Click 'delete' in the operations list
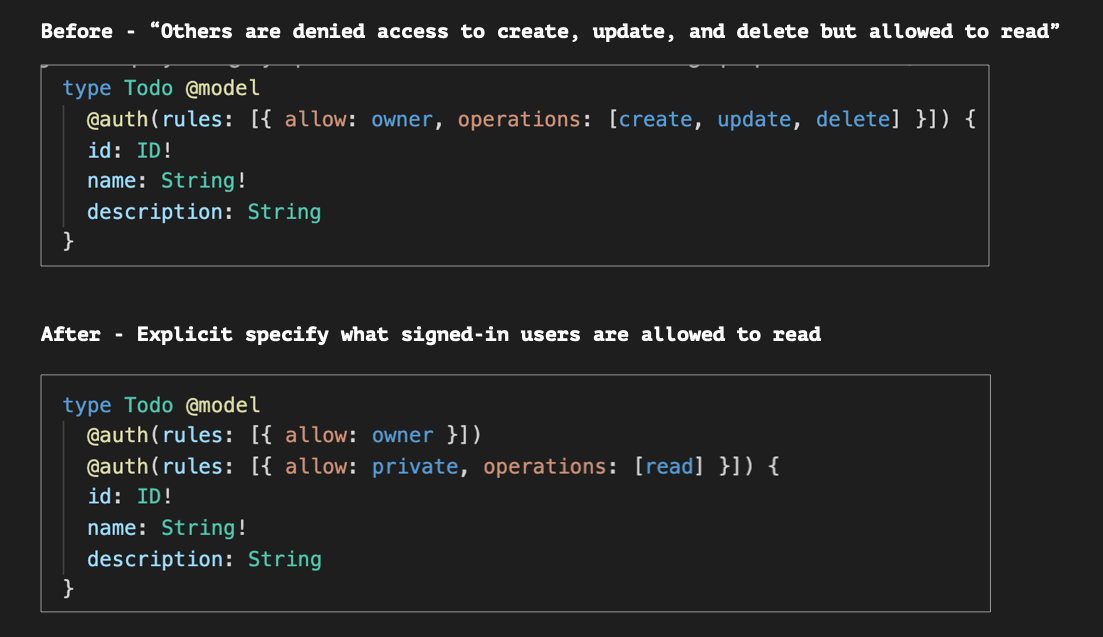1103x637 pixels. [x=853, y=119]
